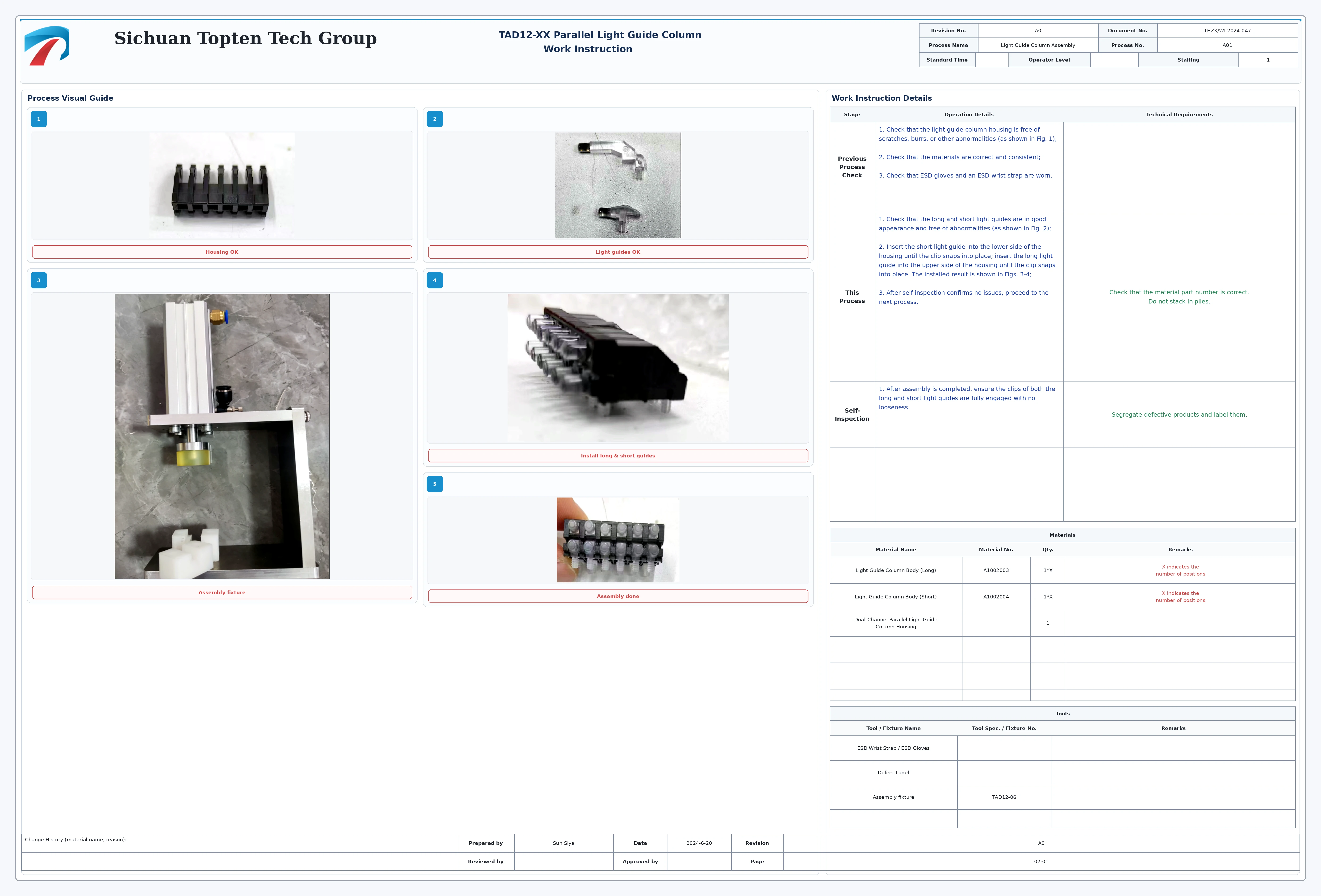Select 'Light Guide Column Body (Long)' row

click(x=1062, y=570)
